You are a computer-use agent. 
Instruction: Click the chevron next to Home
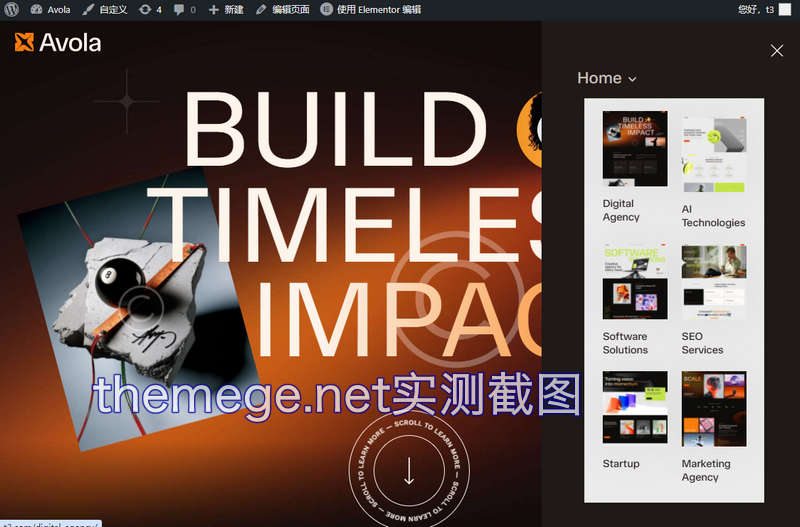tap(633, 79)
